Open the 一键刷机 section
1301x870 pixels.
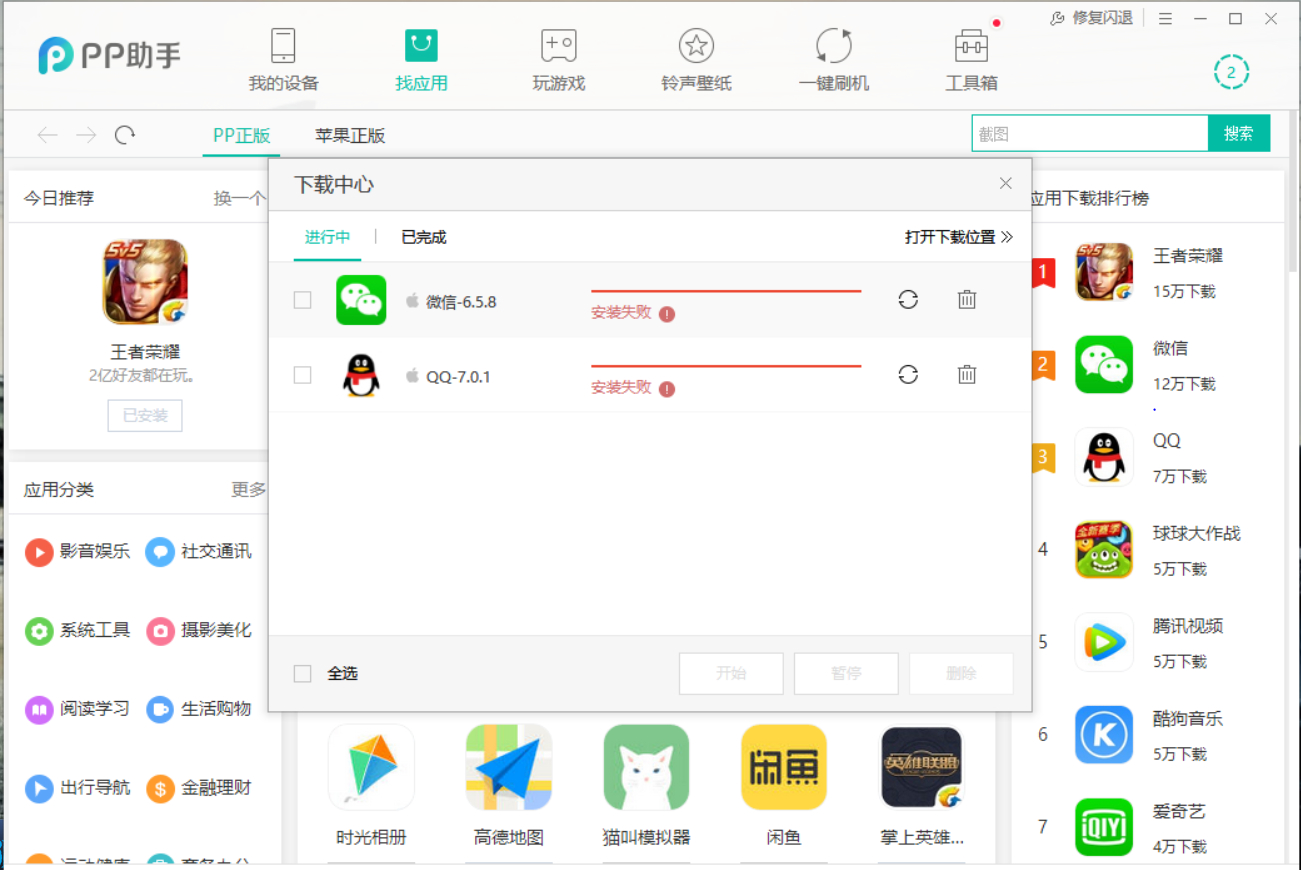[834, 59]
